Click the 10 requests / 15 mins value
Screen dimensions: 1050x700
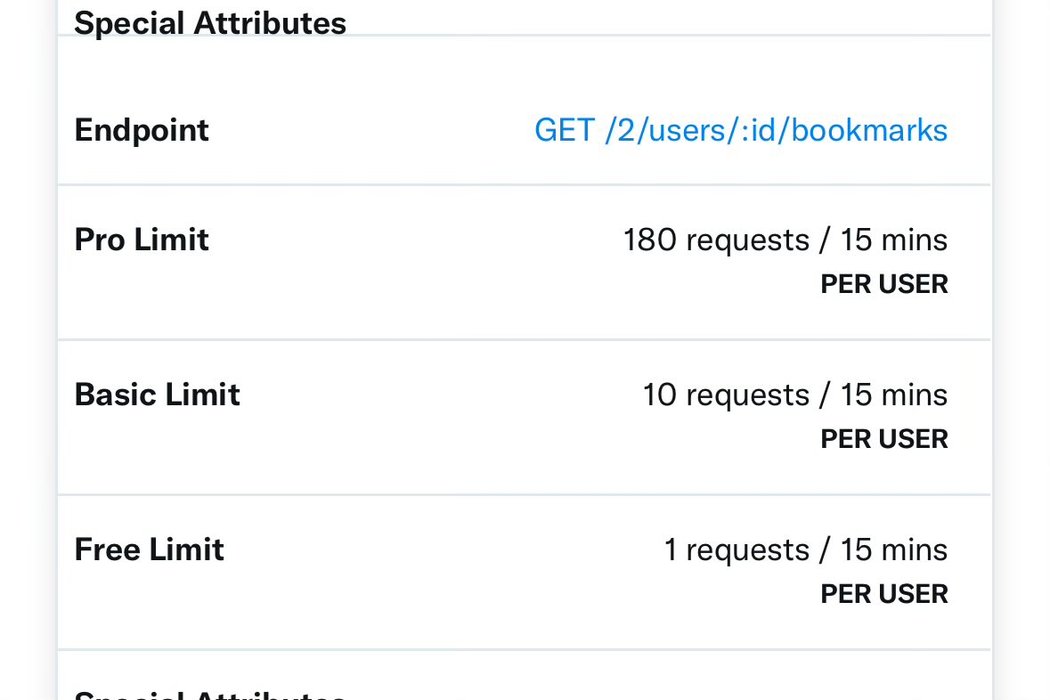point(795,395)
